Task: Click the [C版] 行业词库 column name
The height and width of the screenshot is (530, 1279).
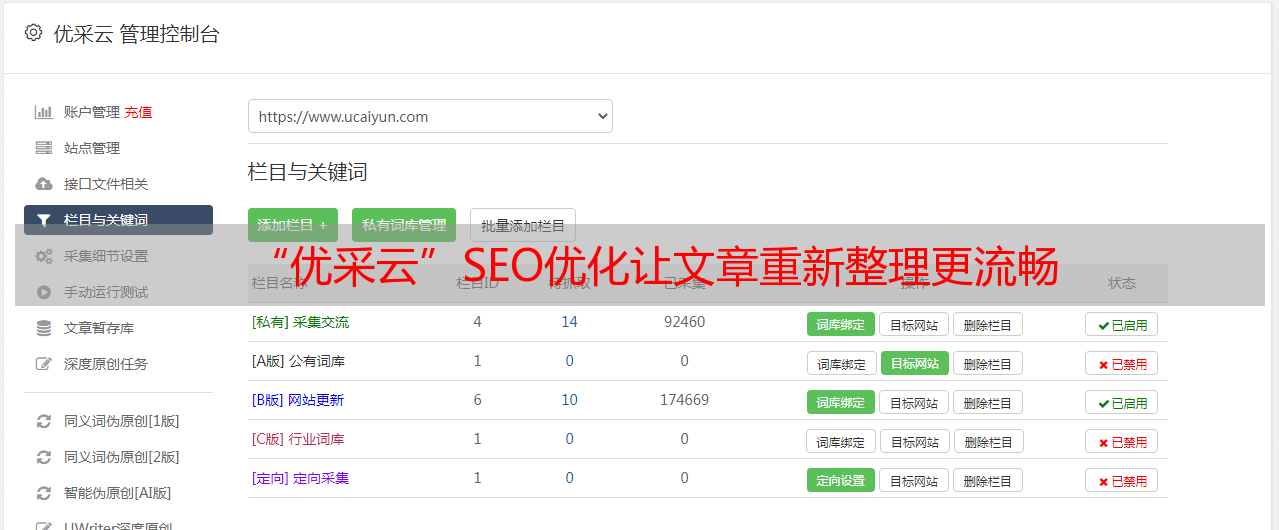Action: click(x=299, y=439)
